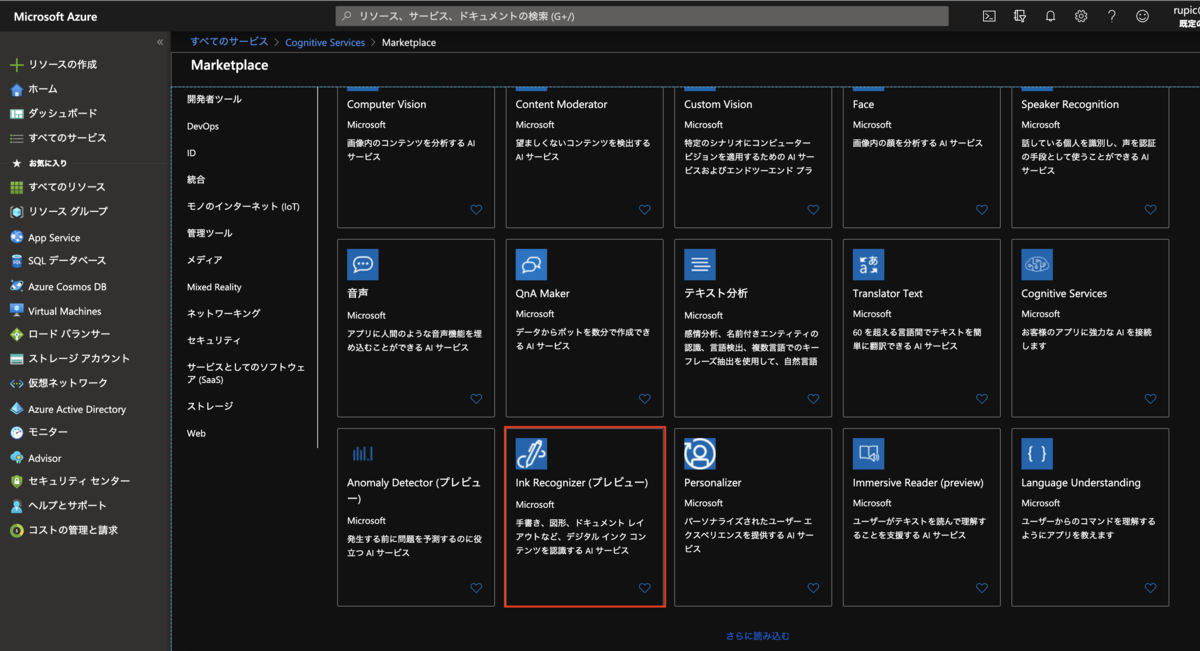
Task: Favorite the Custom Vision card heart
Action: pyautogui.click(x=813, y=210)
